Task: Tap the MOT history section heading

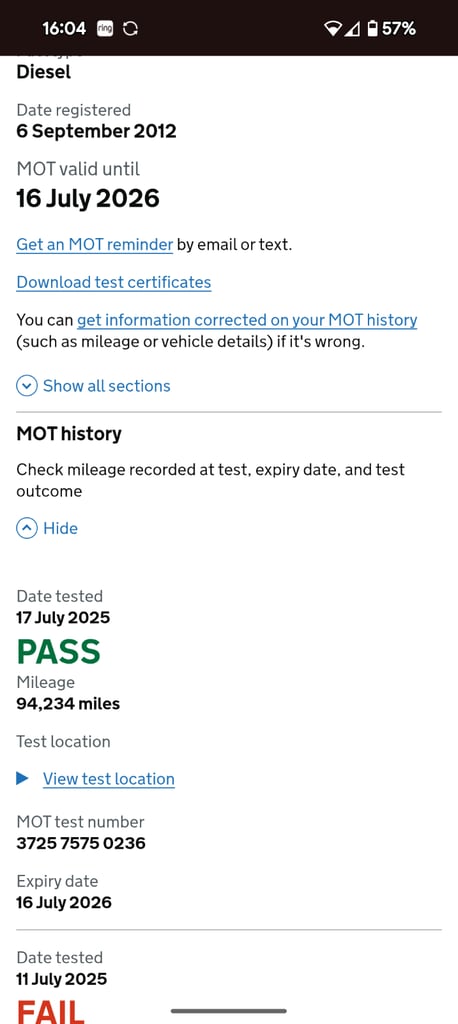Action: [69, 434]
